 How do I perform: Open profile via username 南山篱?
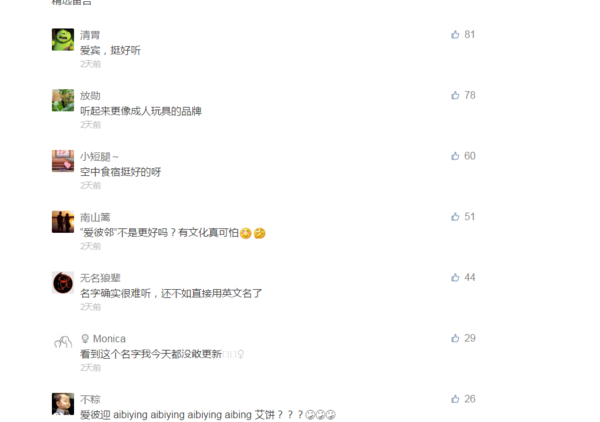click(x=95, y=217)
